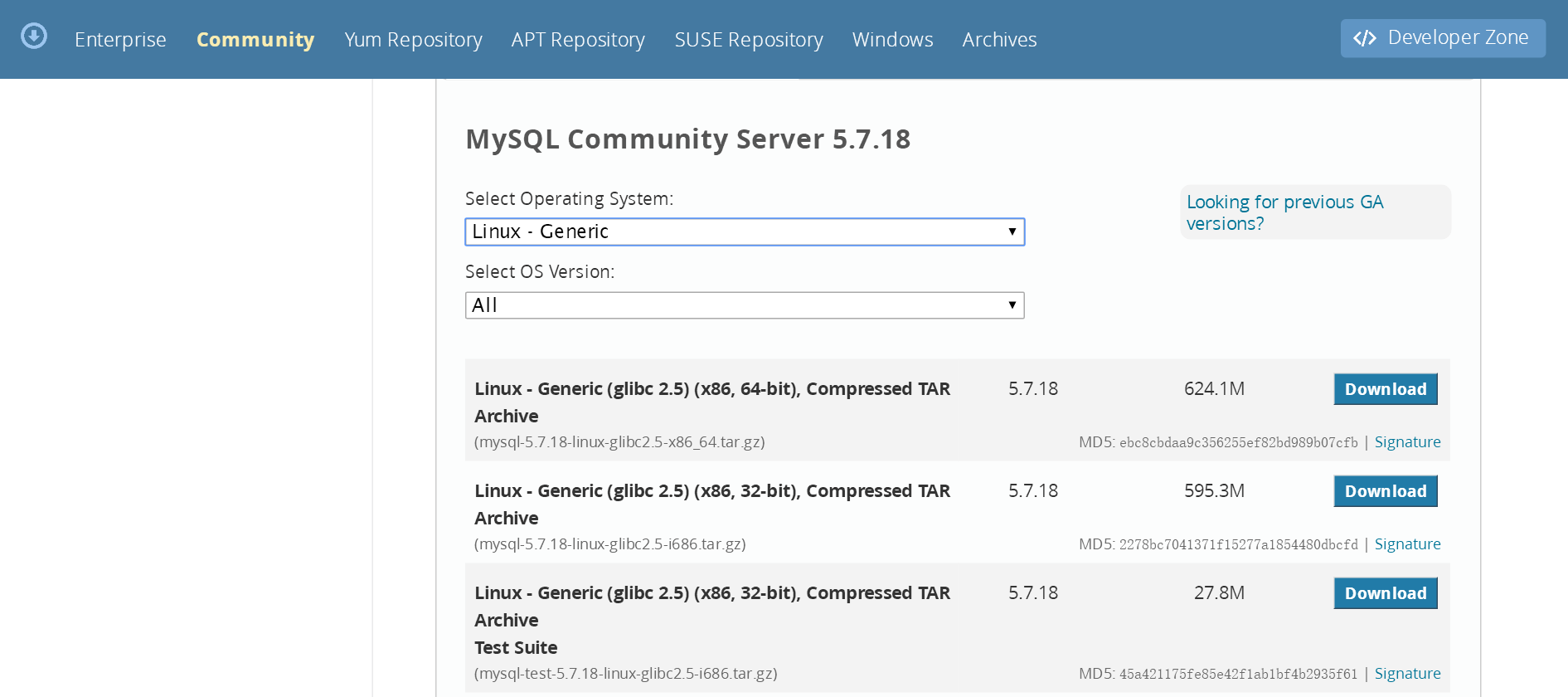
Task: Open Signature link for mysql-test i686 archive
Action: click(1407, 674)
